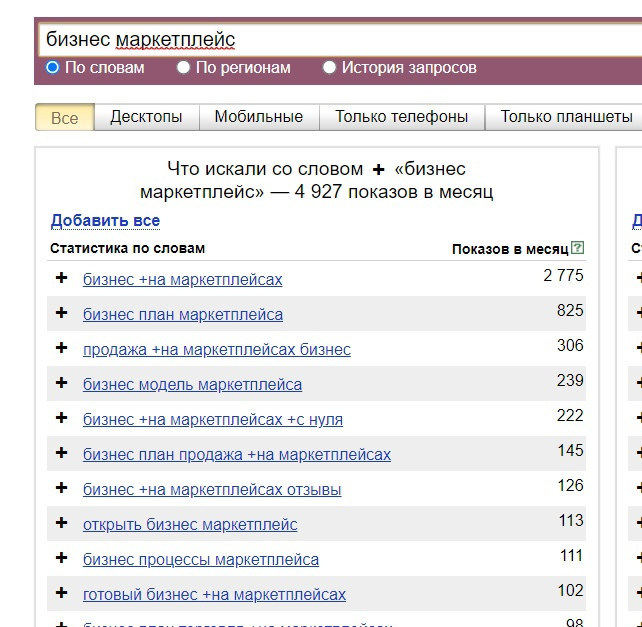Image resolution: width=642 pixels, height=627 pixels.
Task: Click the search field containing 'бизнес маркетплейс'
Action: coord(340,40)
